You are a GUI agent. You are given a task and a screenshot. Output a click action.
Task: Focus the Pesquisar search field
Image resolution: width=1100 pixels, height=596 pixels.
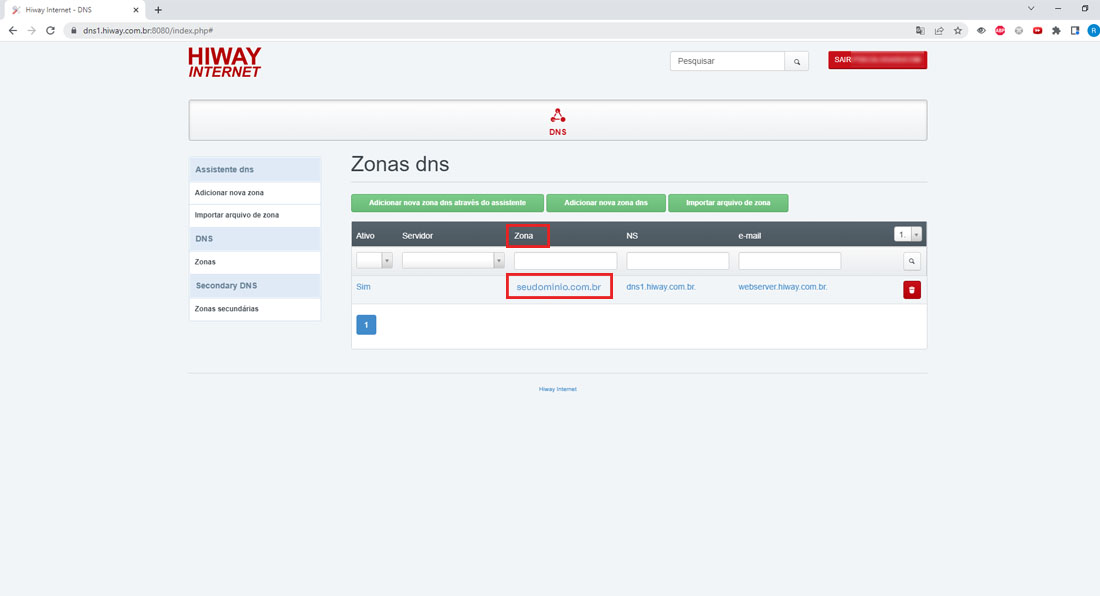click(727, 61)
